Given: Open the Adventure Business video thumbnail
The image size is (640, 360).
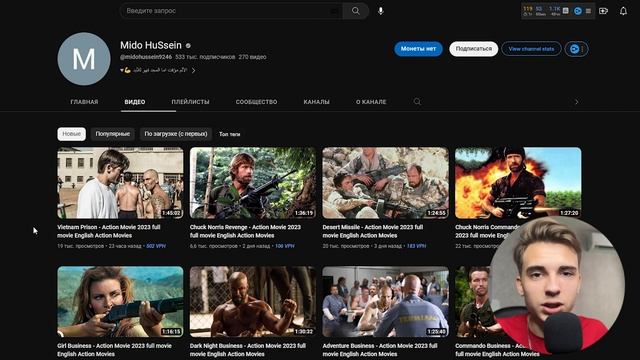Looking at the screenshot, I should 385,302.
